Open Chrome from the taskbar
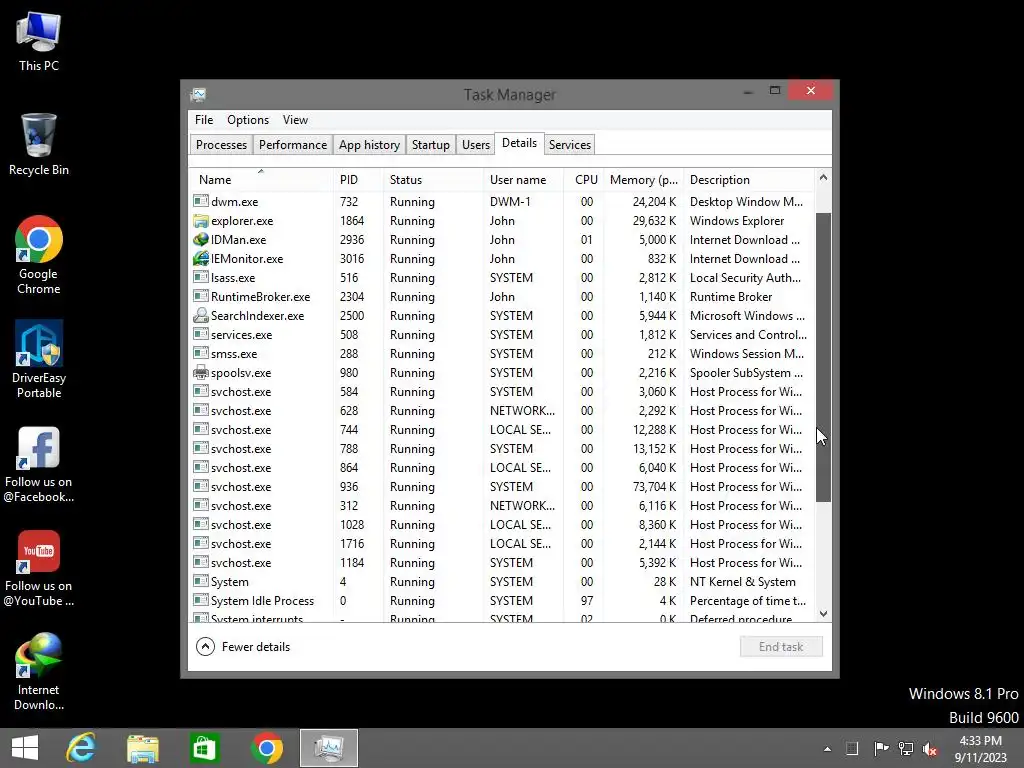This screenshot has height=768, width=1024. [x=266, y=748]
